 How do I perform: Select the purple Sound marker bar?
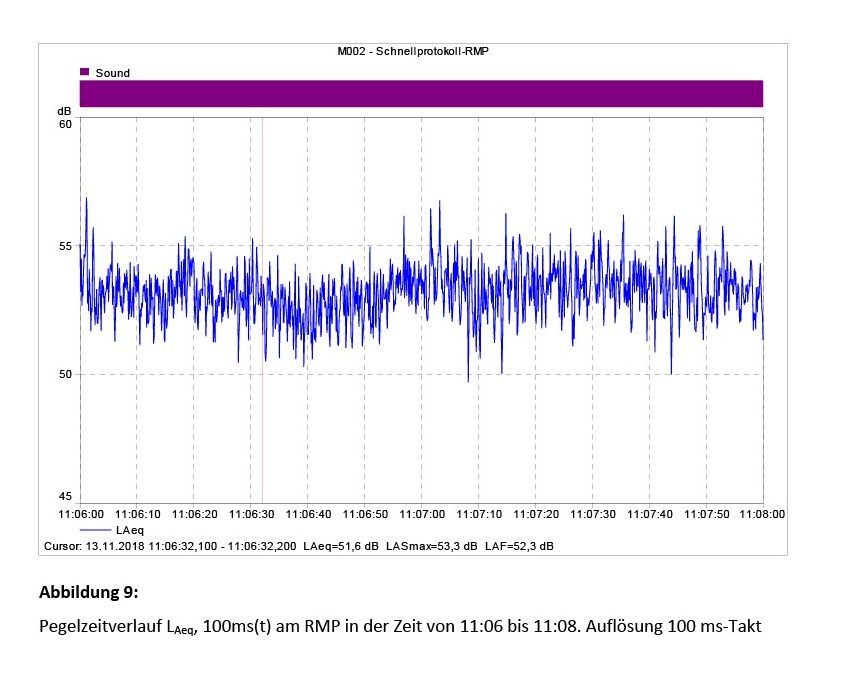(421, 93)
